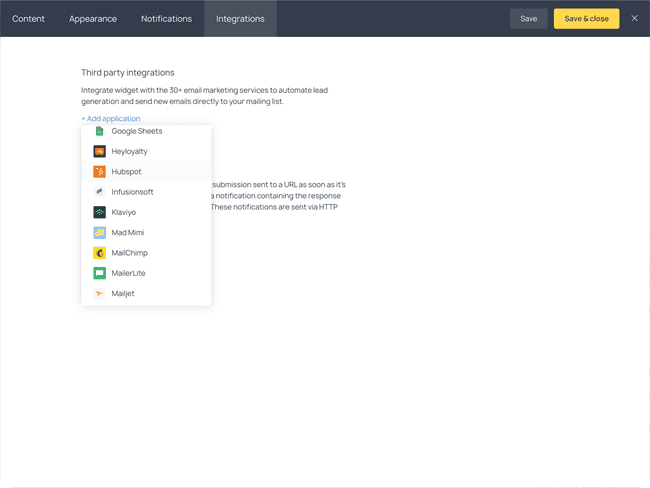Click the Save button
The width and height of the screenshot is (650, 488).
coord(529,19)
